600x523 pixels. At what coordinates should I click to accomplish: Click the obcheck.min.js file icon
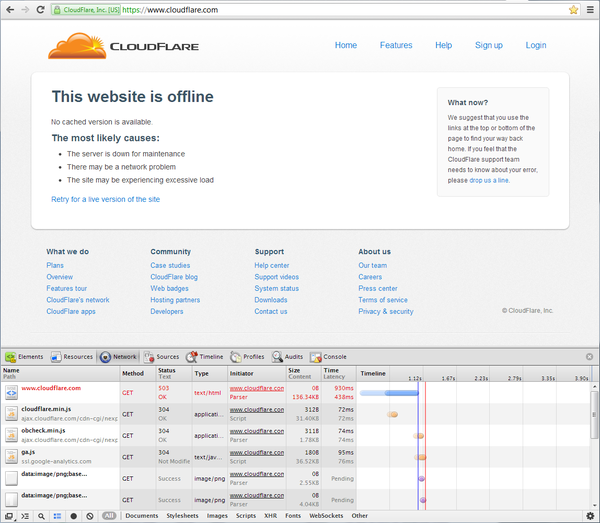(11, 435)
